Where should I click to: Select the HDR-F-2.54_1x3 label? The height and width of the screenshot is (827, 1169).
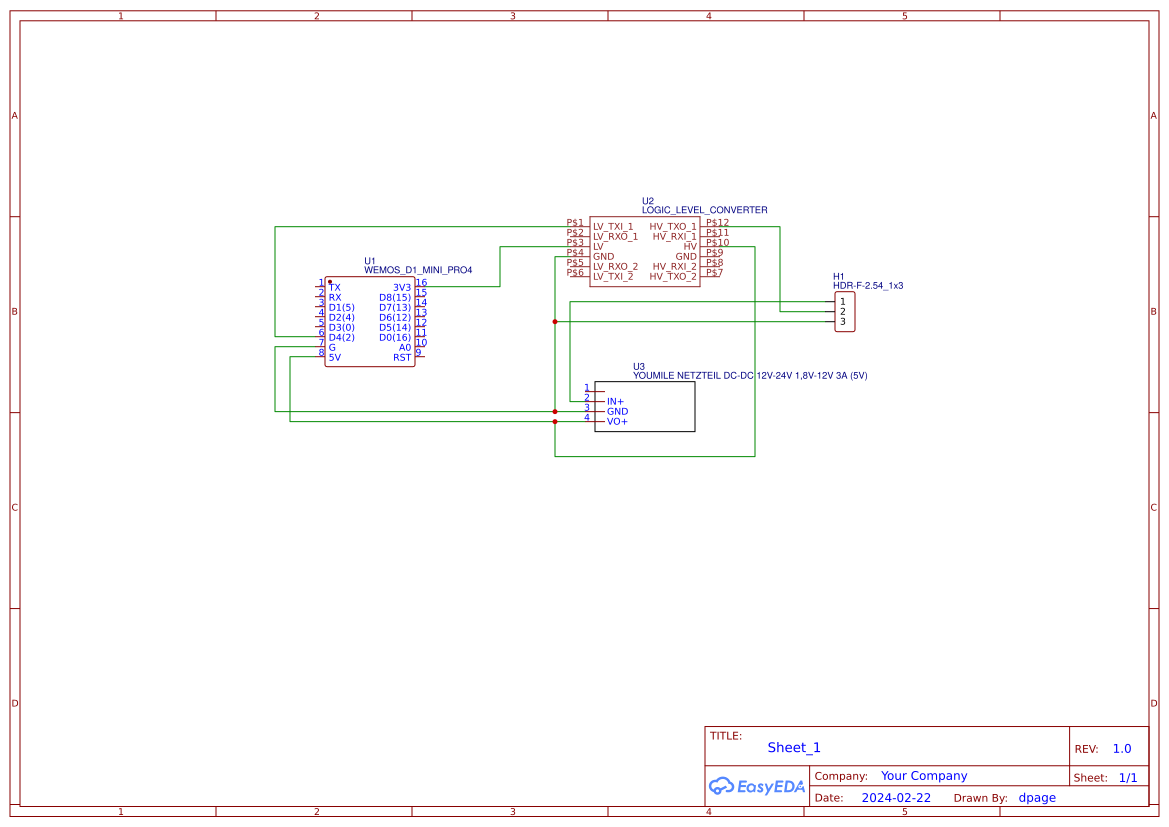click(x=867, y=285)
